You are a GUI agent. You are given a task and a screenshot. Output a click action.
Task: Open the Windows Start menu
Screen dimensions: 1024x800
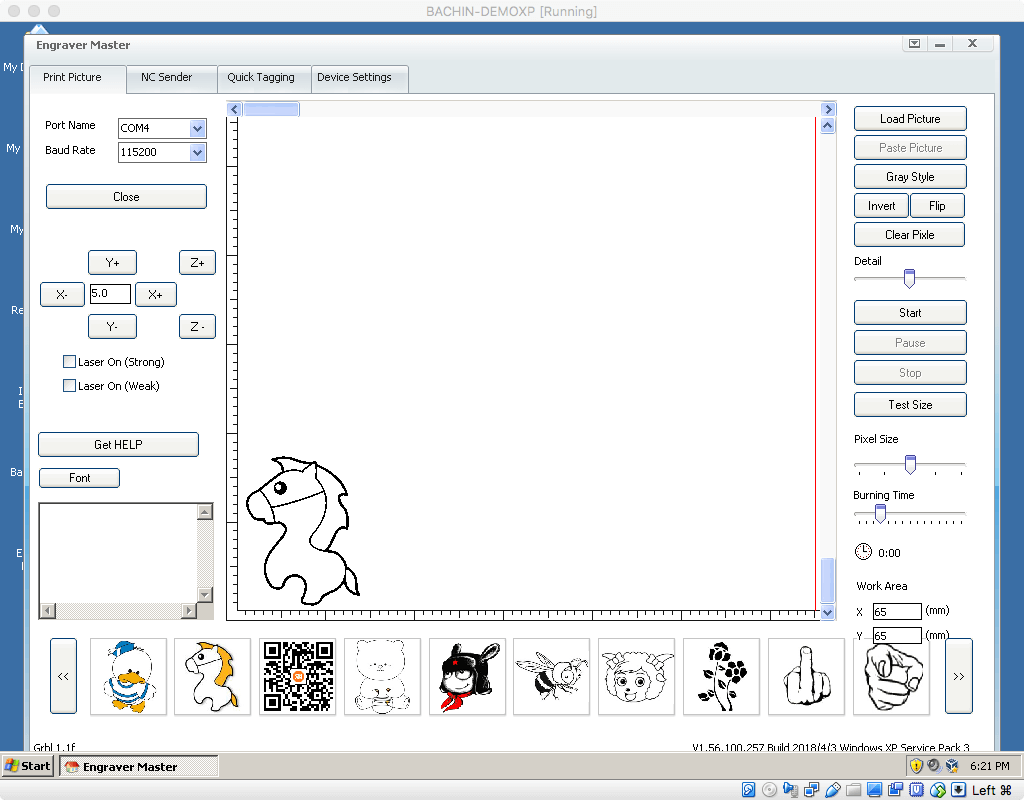[28, 766]
